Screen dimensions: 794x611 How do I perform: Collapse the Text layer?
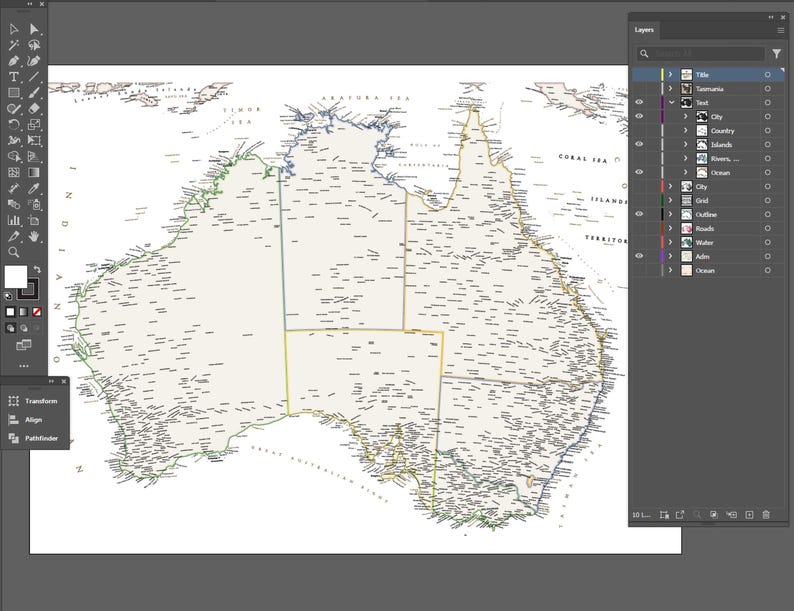coord(671,102)
